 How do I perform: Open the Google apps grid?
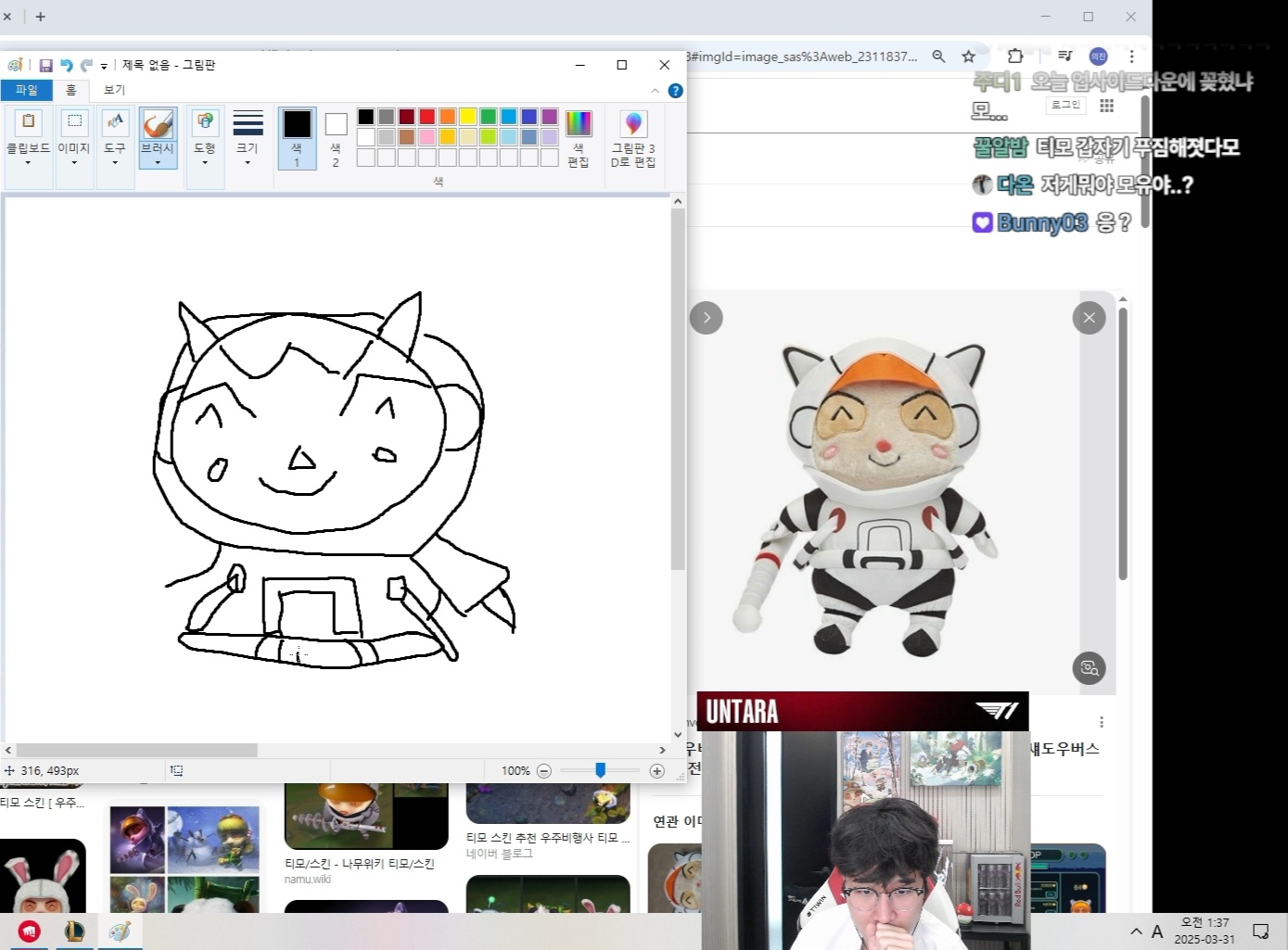(x=1106, y=106)
